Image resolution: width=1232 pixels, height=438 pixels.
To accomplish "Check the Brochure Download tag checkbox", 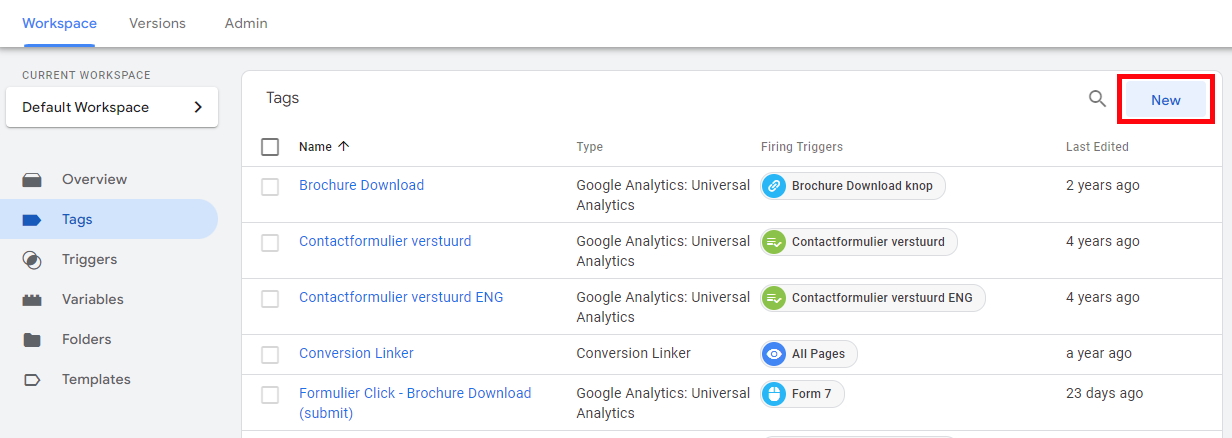I will click(270, 187).
